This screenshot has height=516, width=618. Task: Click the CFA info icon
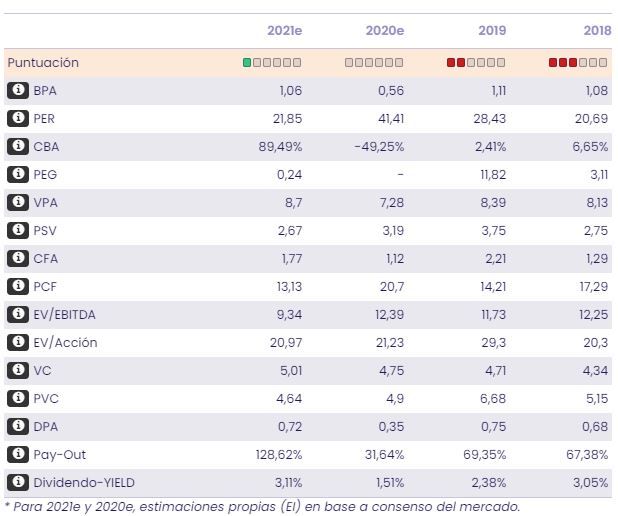coord(17,258)
